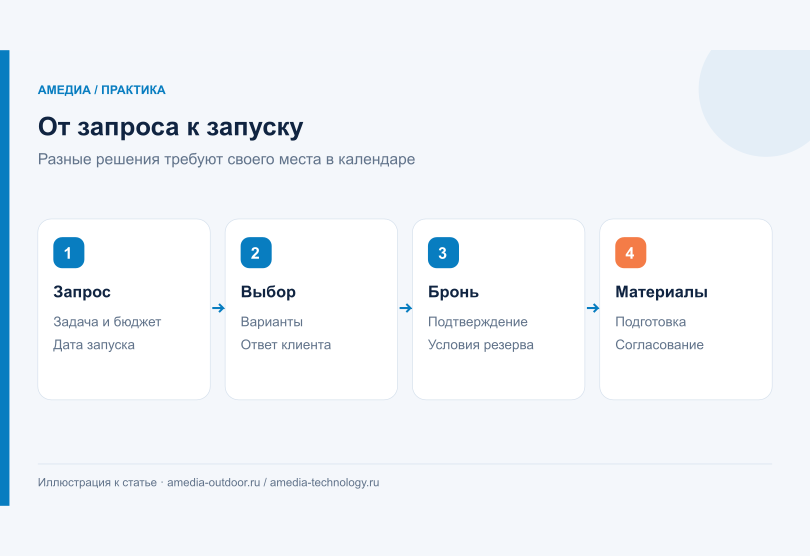The height and width of the screenshot is (556, 810).
Task: Click the text Условия резерва
Action: pos(480,345)
